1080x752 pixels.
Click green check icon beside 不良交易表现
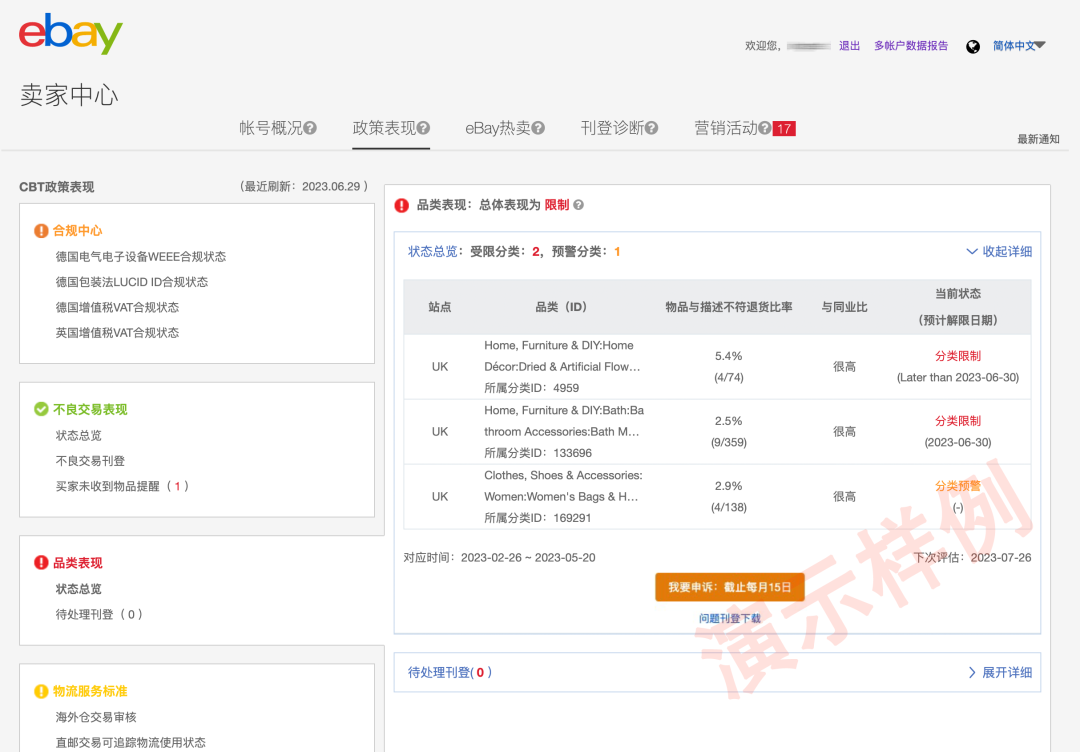41,409
